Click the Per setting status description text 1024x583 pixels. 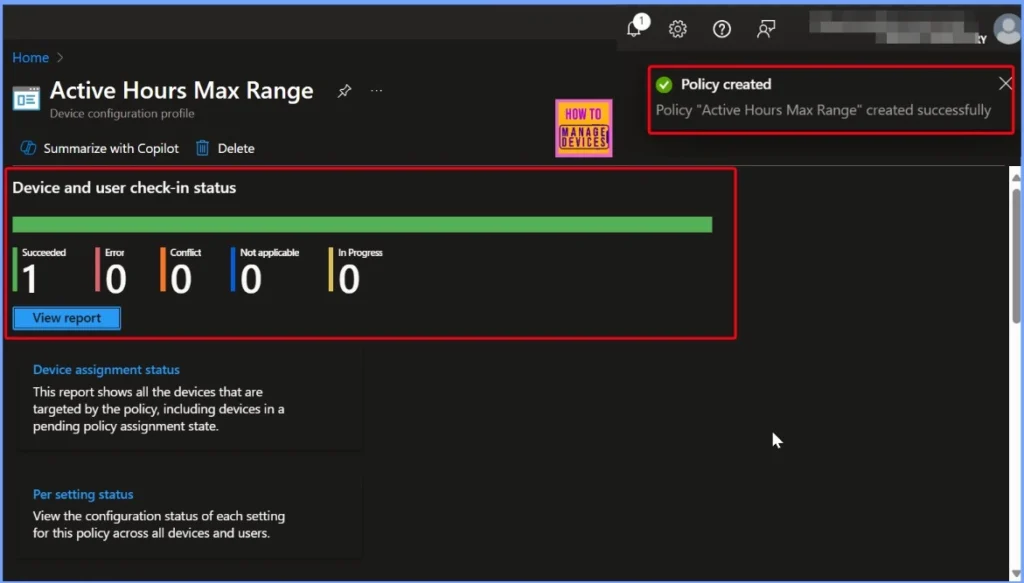click(x=159, y=524)
